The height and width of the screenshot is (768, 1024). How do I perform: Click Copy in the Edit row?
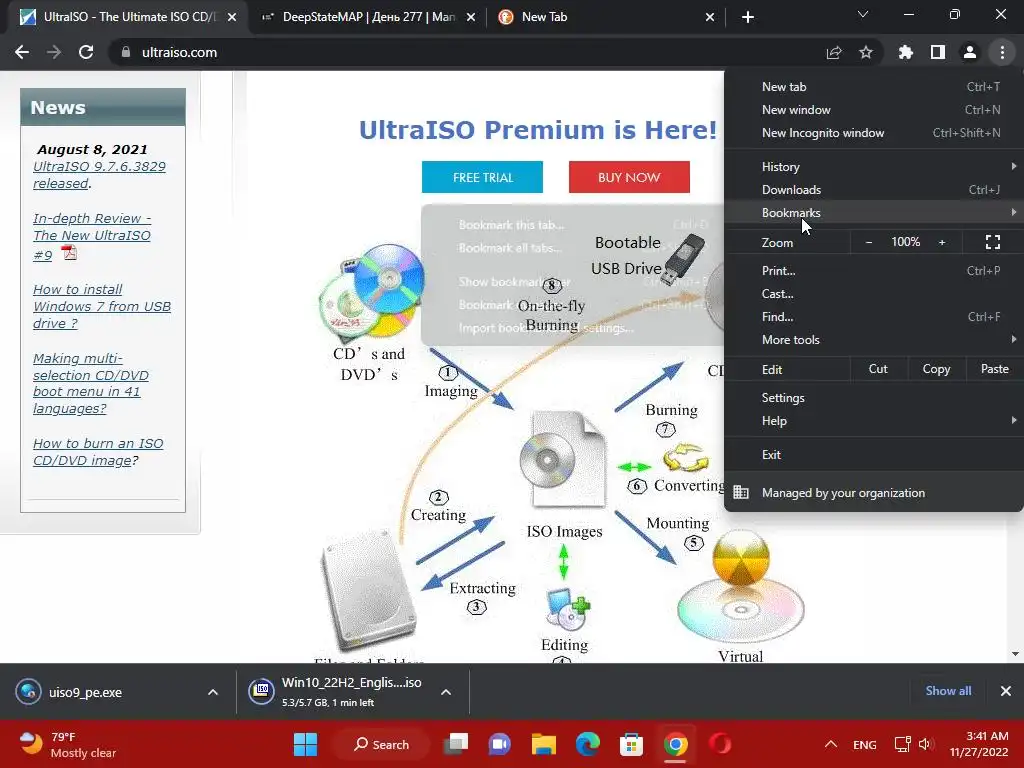936,369
